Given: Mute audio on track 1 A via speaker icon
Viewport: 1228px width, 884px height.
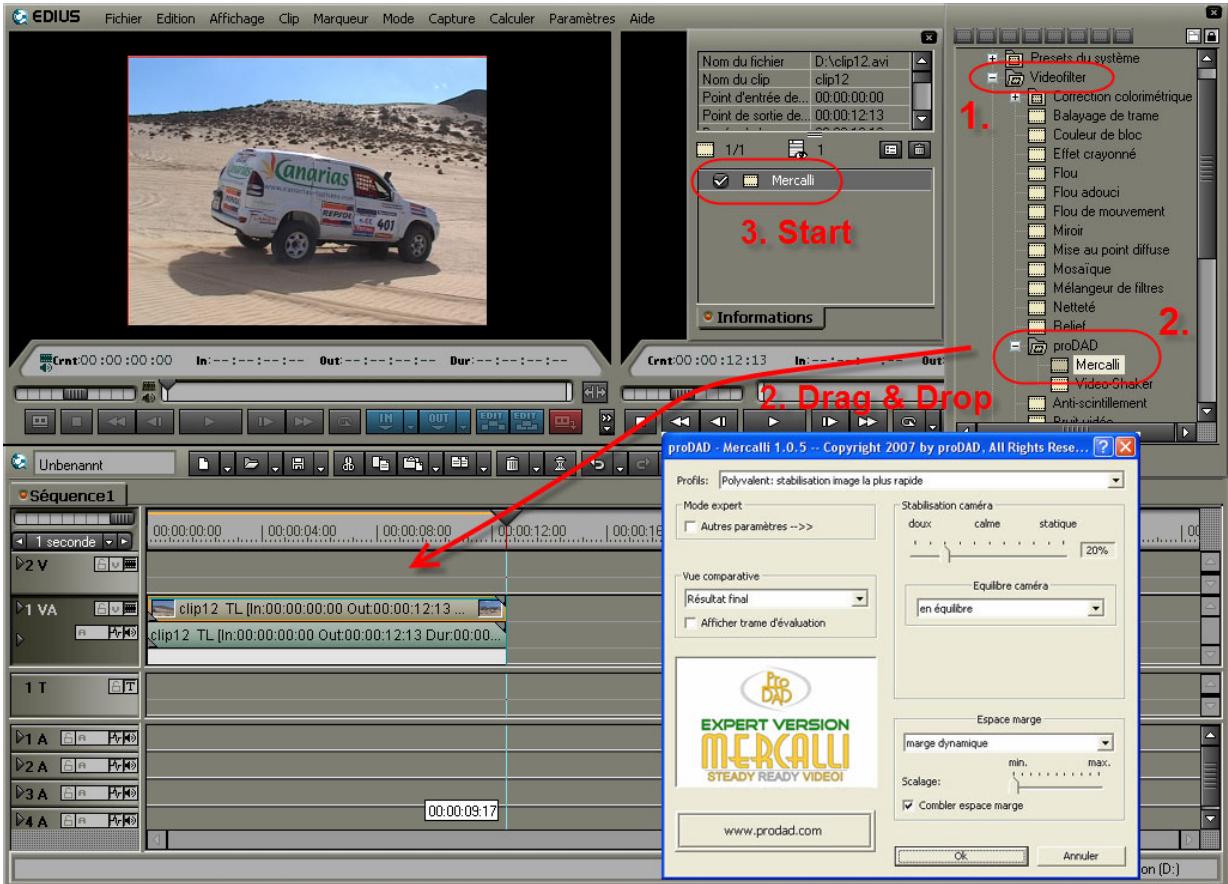Looking at the screenshot, I should [130, 738].
